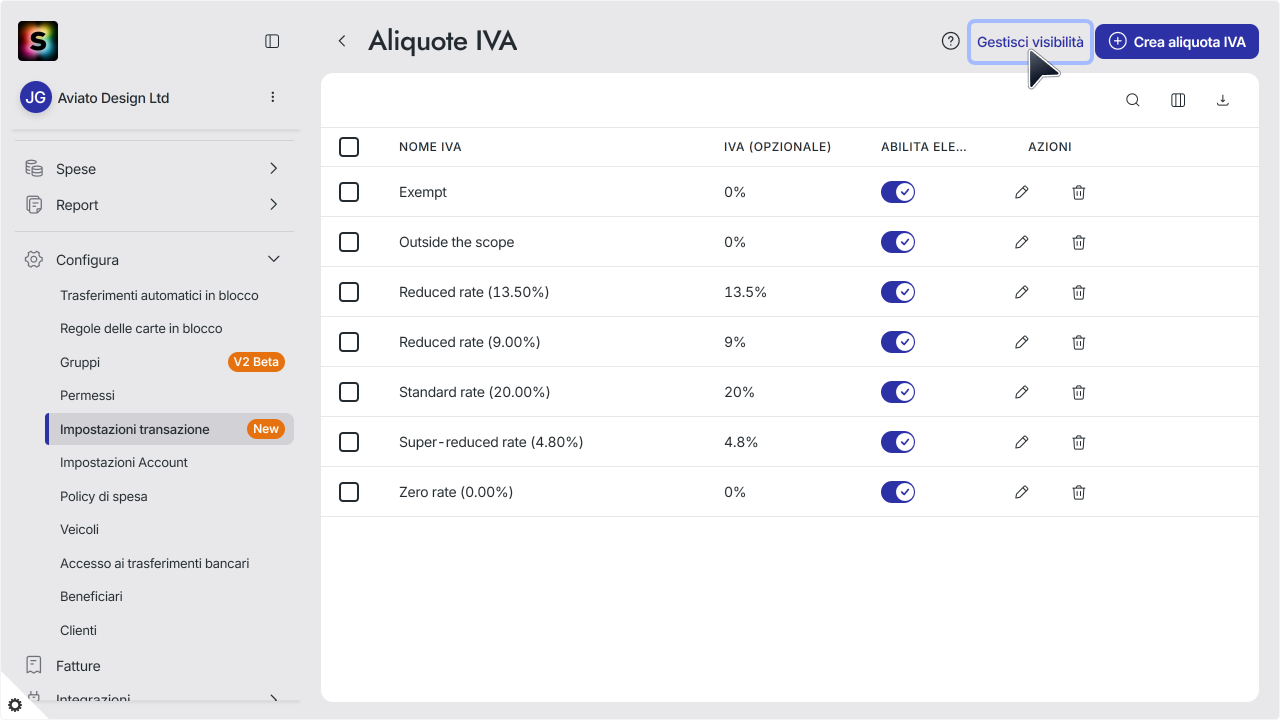Image resolution: width=1280 pixels, height=720 pixels.
Task: Disable the Reduced rate (9.00%) toggle
Action: point(898,342)
